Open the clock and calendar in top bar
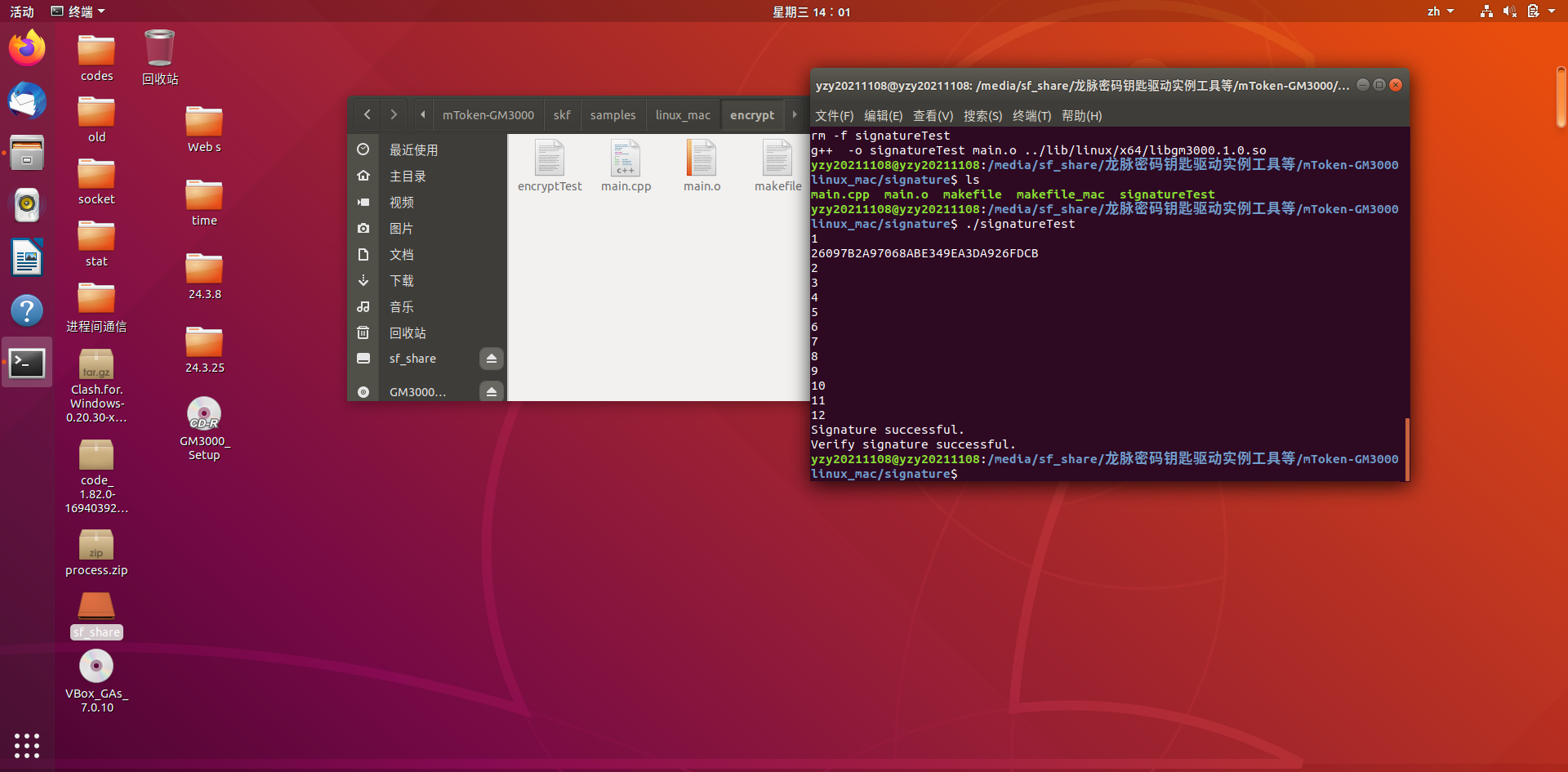Viewport: 1568px width, 772px height. point(812,11)
